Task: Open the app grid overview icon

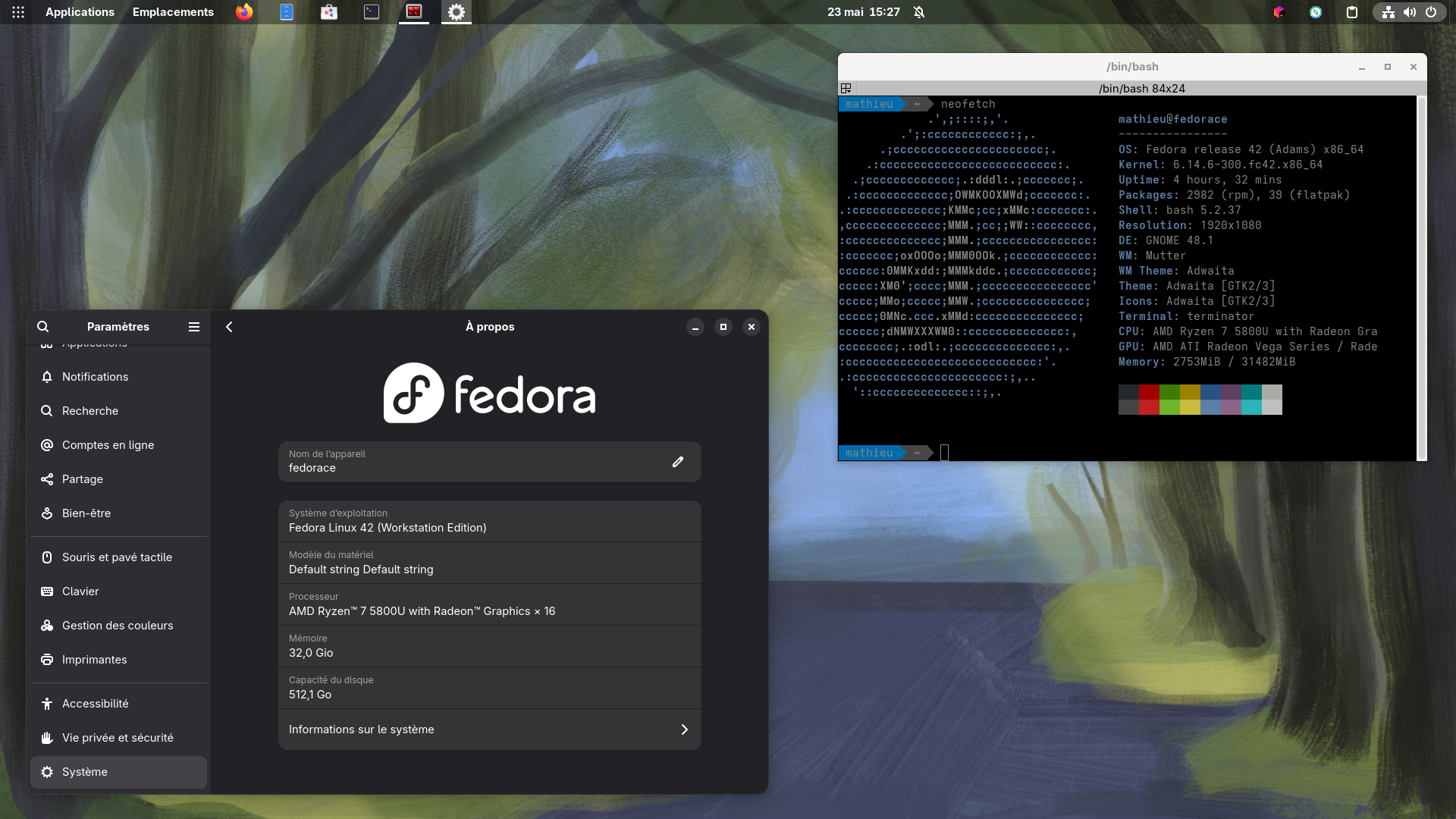Action: (18, 12)
